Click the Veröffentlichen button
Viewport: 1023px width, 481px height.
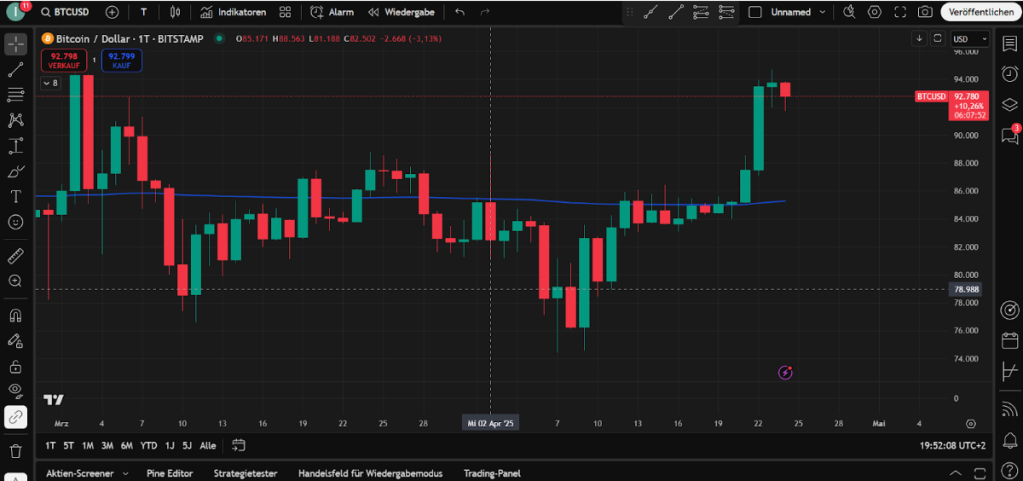click(981, 12)
